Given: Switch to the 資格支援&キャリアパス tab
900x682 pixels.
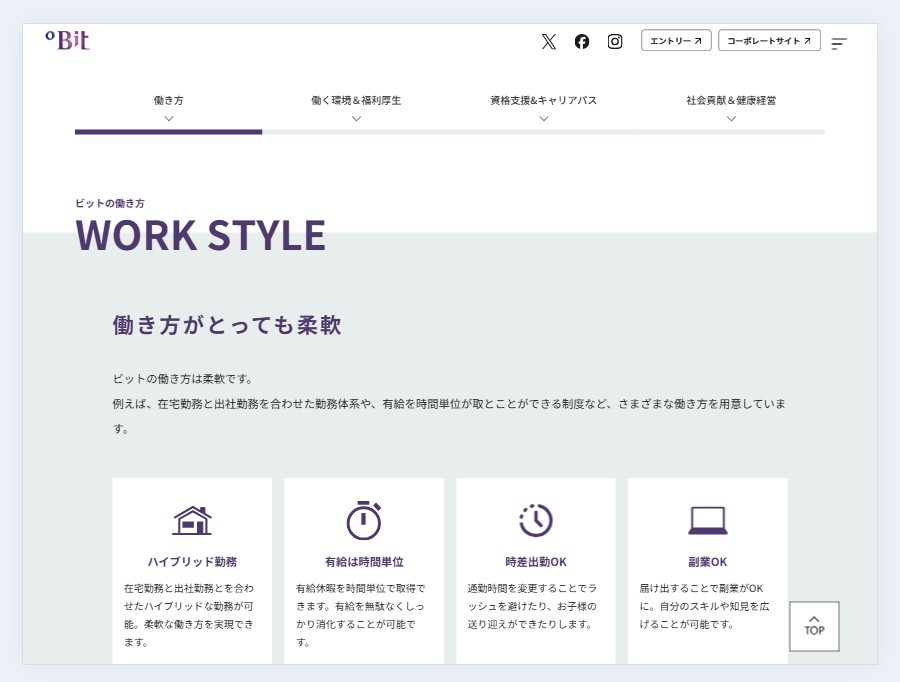Looking at the screenshot, I should click(543, 100).
